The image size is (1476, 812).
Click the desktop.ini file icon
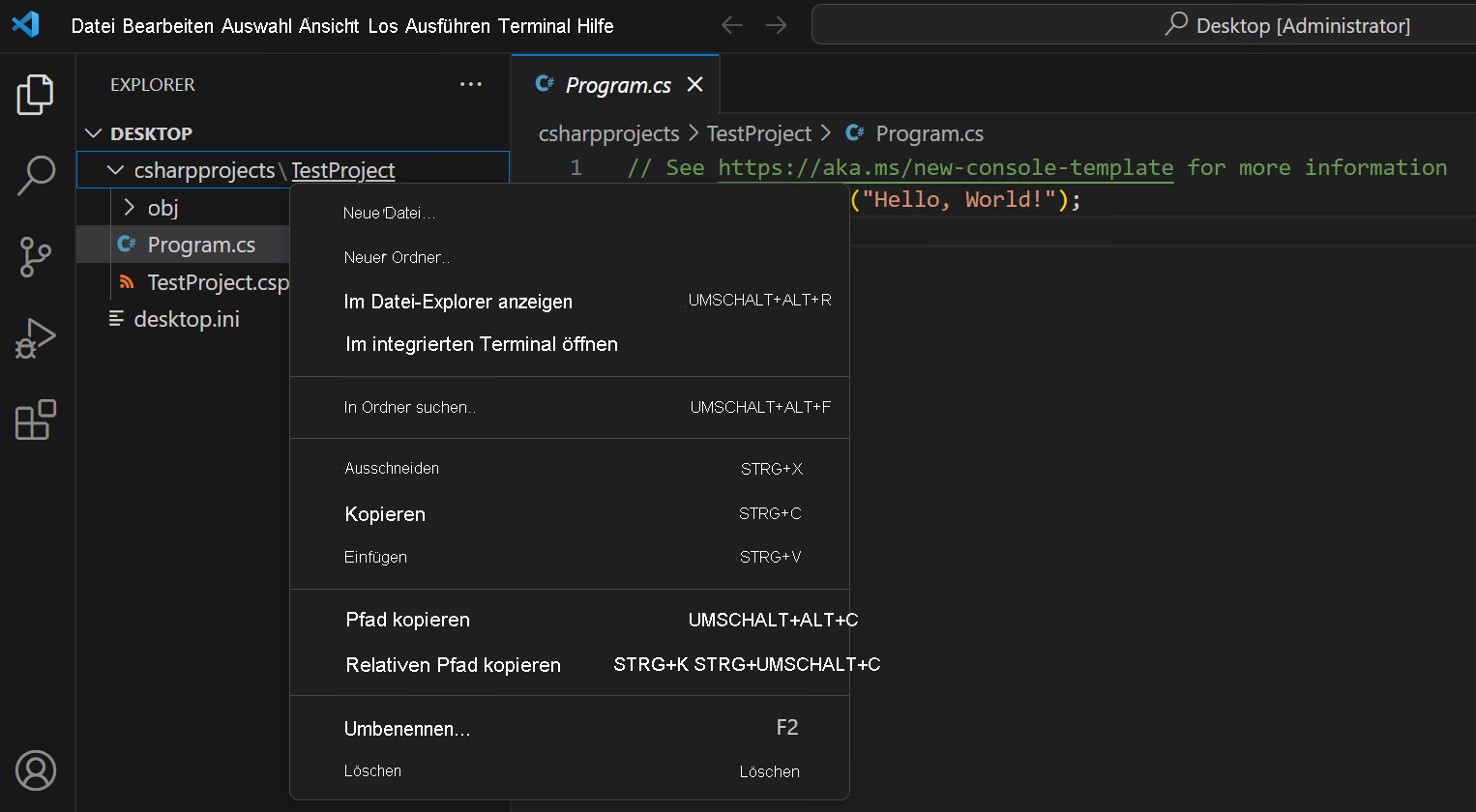116,319
